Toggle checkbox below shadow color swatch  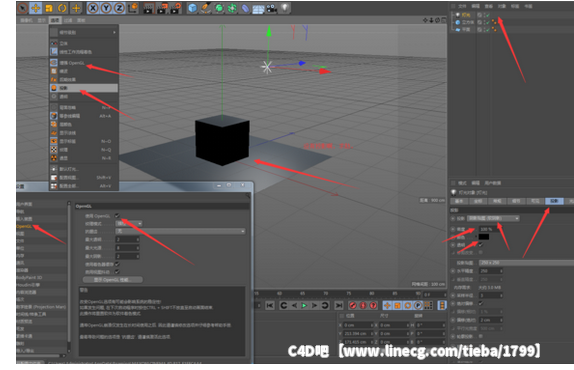click(481, 244)
